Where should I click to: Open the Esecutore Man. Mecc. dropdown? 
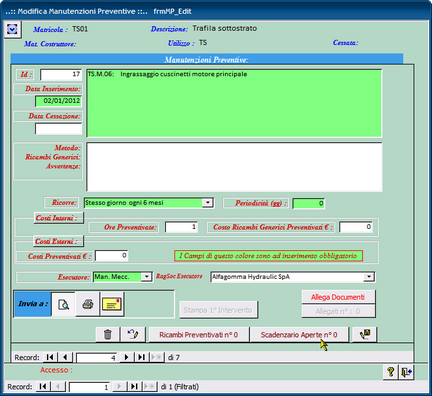[147, 277]
